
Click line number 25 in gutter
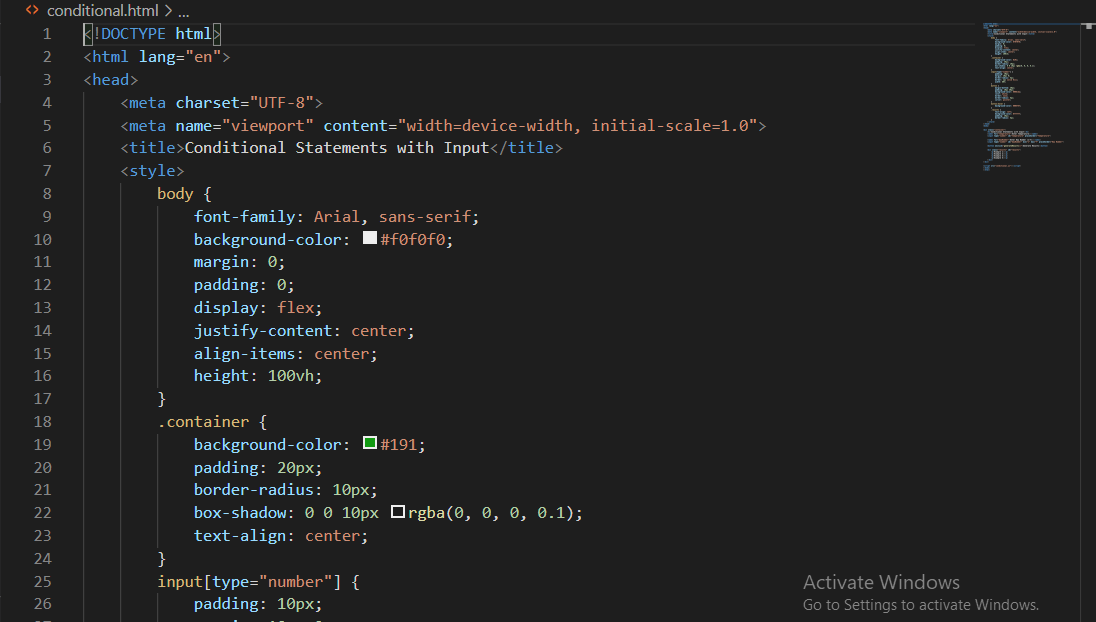tap(43, 581)
